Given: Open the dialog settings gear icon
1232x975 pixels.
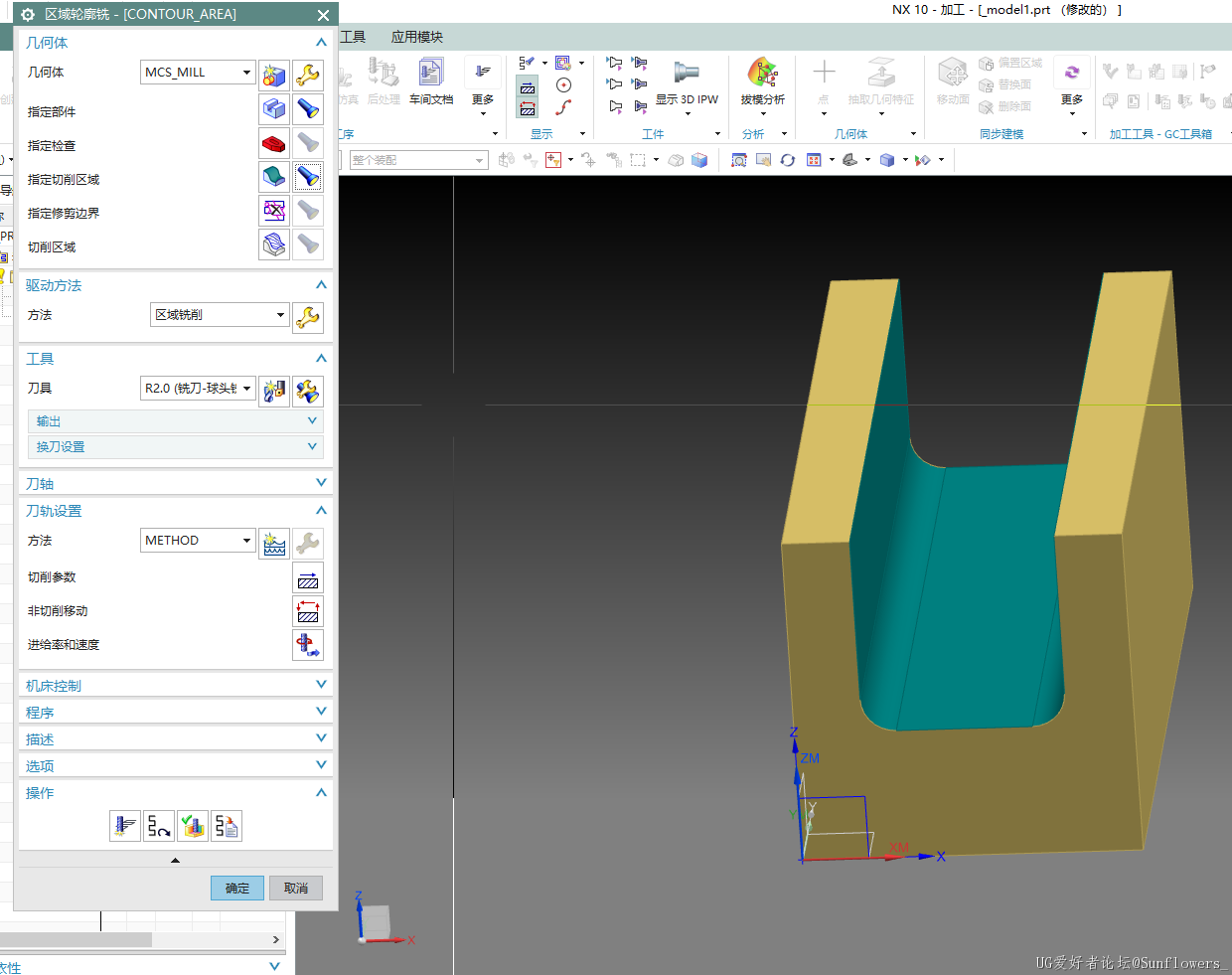Looking at the screenshot, I should [28, 15].
